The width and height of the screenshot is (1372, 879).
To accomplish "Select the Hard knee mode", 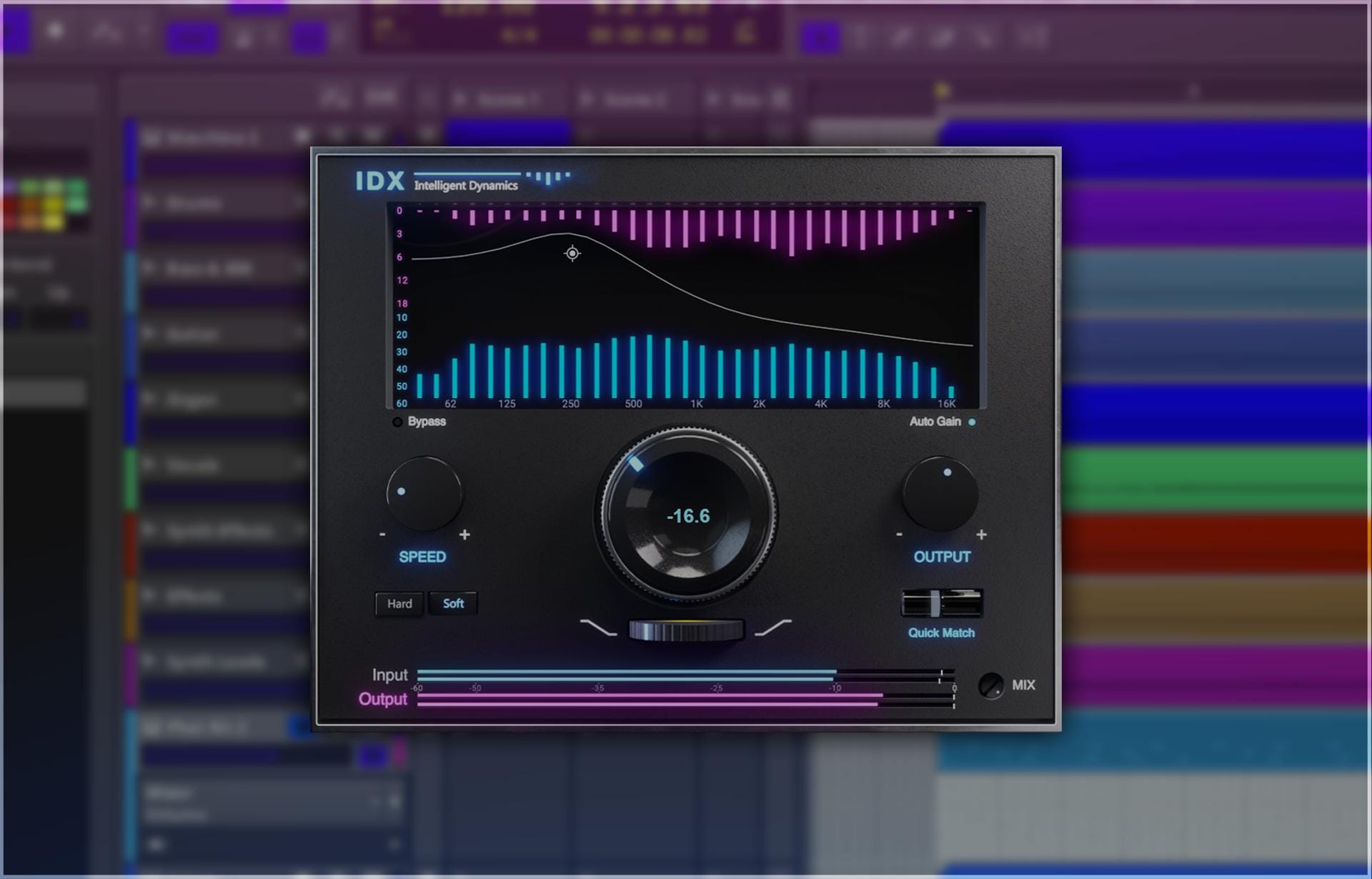I will click(x=399, y=604).
